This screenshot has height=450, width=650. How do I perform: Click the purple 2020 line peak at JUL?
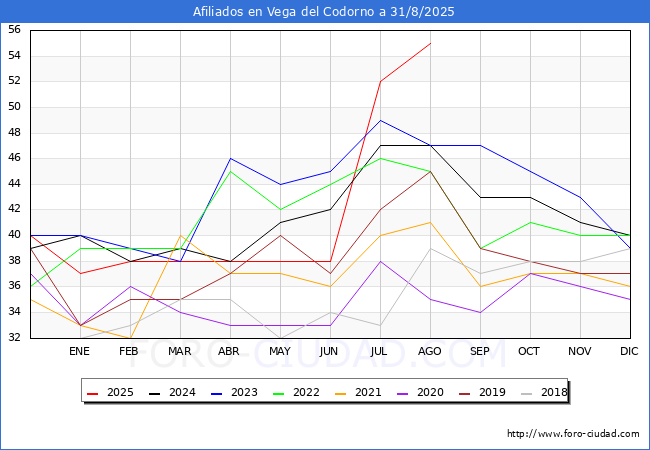click(381, 261)
